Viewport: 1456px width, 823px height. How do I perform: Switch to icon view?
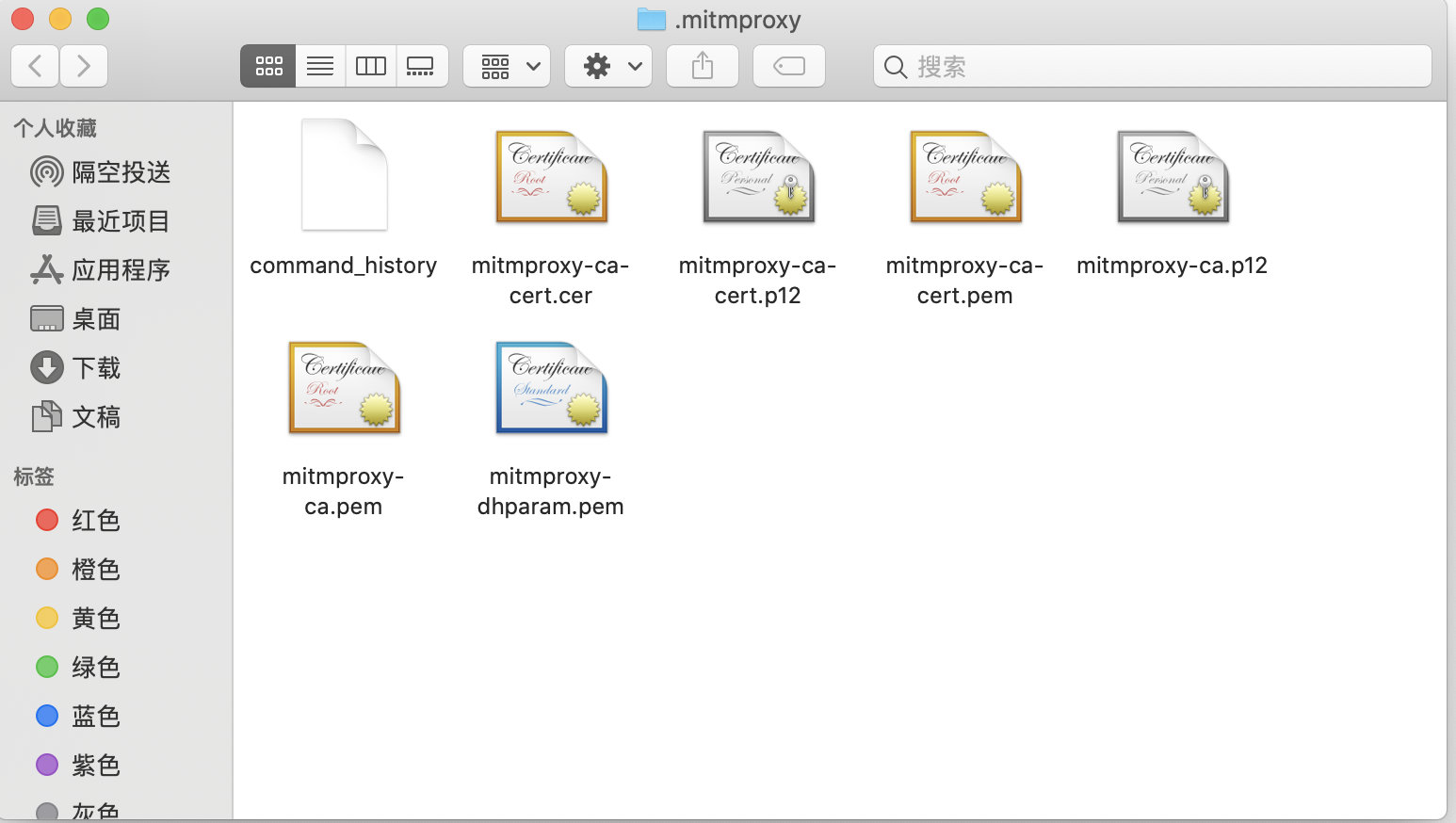[268, 66]
